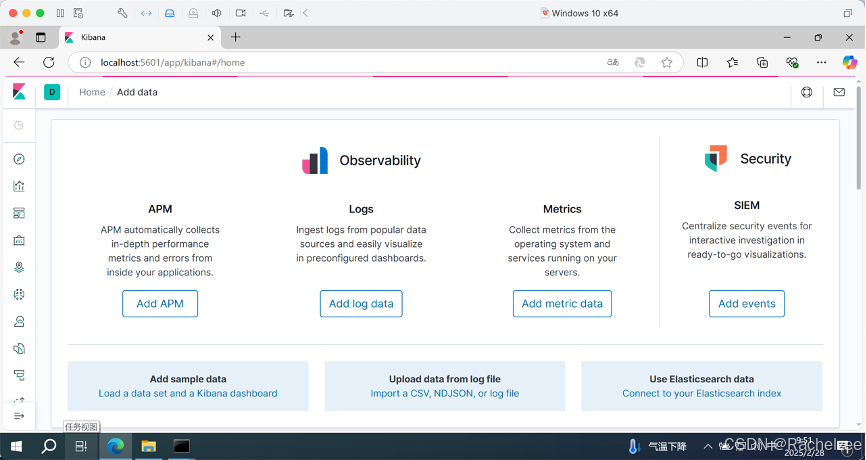Open the Kibana logo home icon

[19, 92]
